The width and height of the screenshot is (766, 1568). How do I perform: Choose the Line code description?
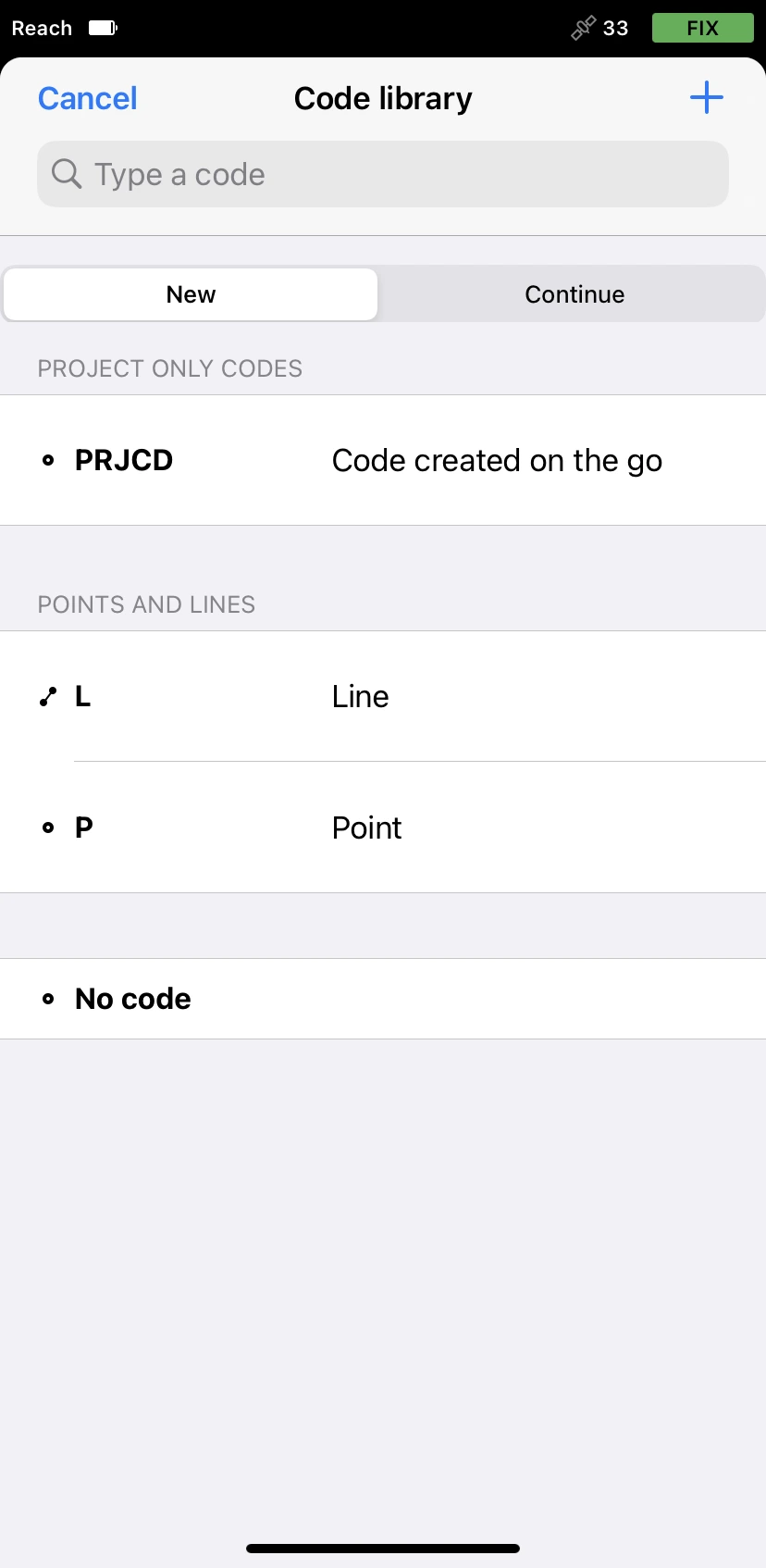[360, 696]
